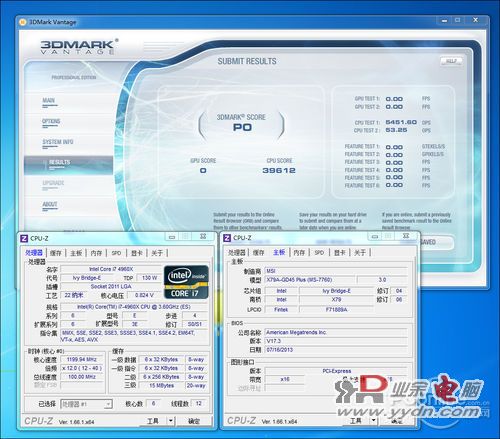
Task: Click the right CPU-Z window Z icon
Action: (227, 238)
